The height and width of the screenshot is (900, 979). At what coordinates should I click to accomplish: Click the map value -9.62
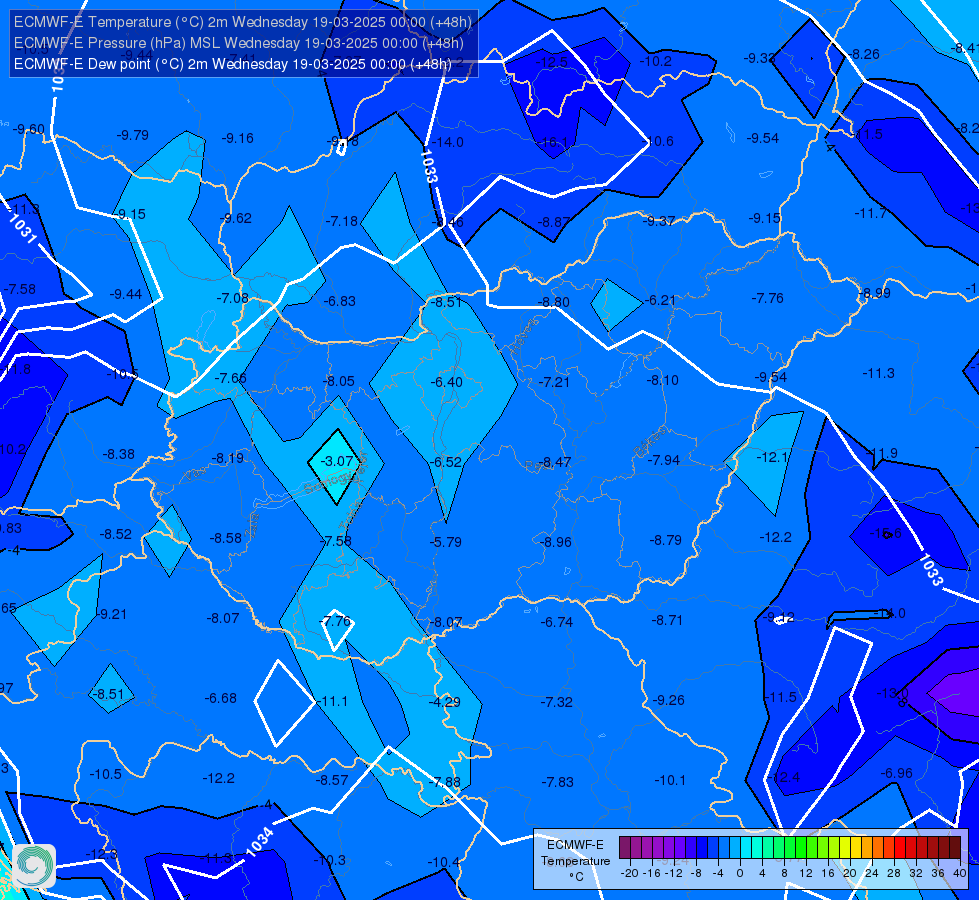pos(236,218)
